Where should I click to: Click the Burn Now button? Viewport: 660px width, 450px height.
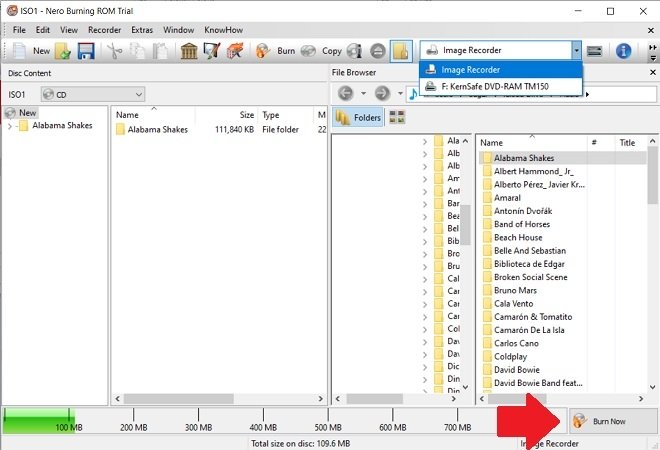[x=613, y=421]
